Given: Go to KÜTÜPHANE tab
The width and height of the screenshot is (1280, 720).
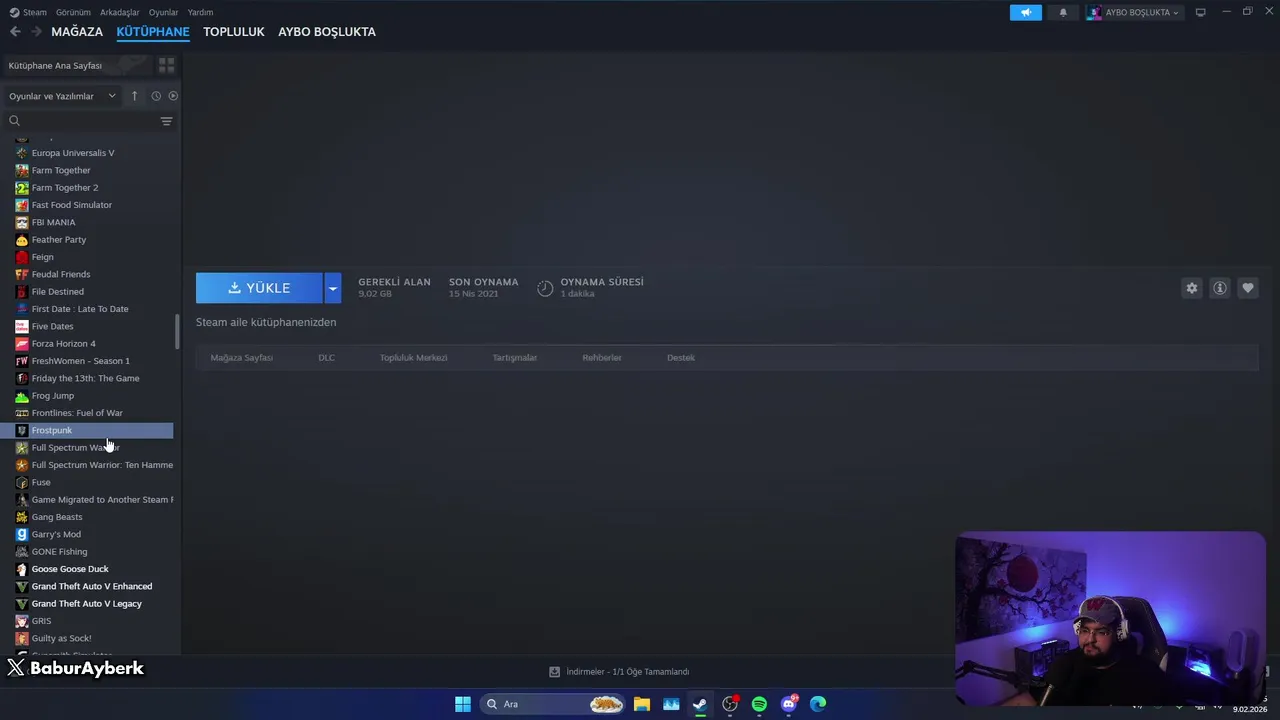Looking at the screenshot, I should 153,32.
